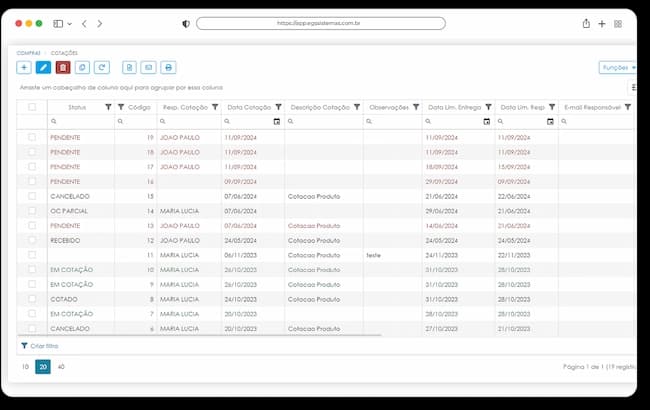Image resolution: width=650 pixels, height=410 pixels.
Task: Open filter for Observações column
Action: (x=416, y=107)
